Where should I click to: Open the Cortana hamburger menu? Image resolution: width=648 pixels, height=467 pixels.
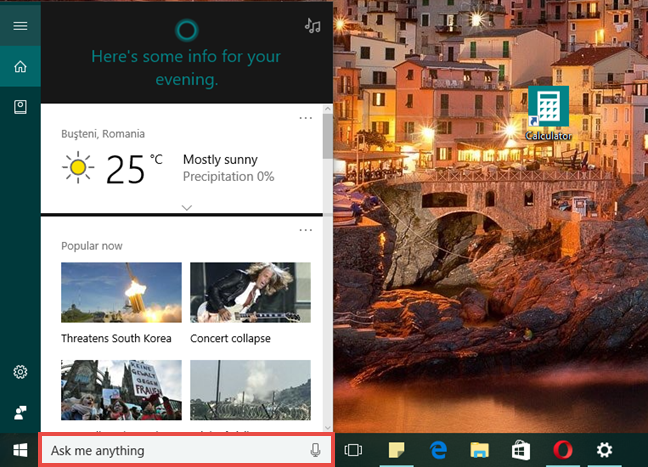20,26
